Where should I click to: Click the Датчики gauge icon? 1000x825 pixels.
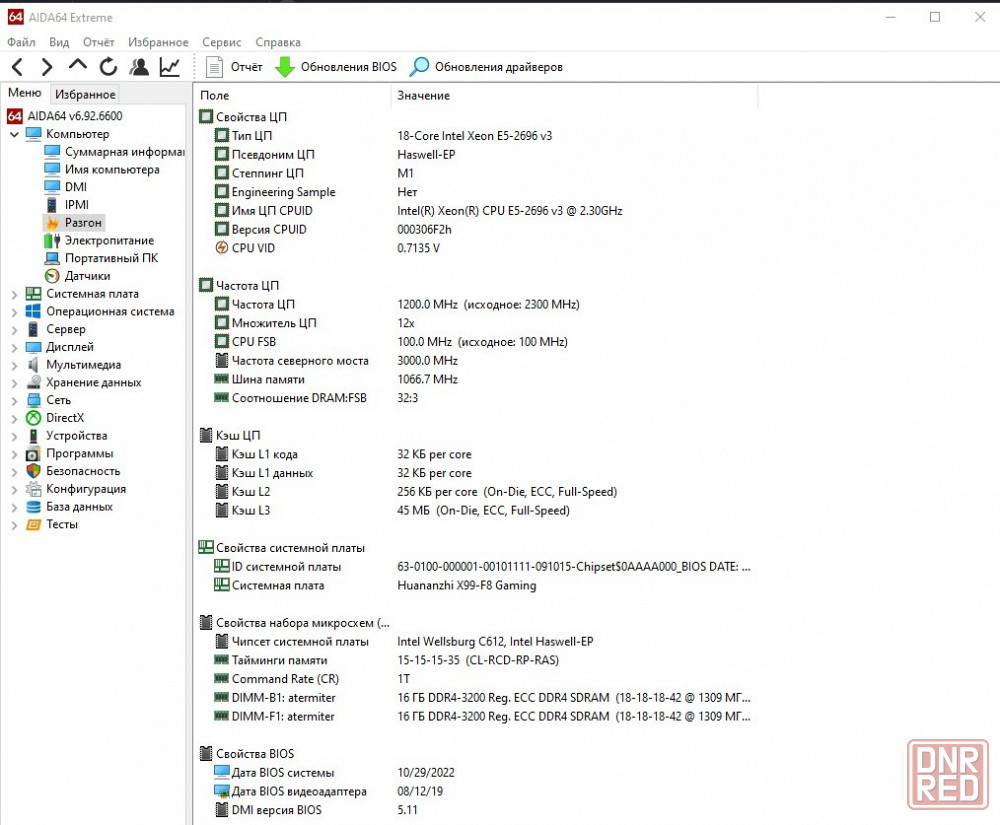52,276
